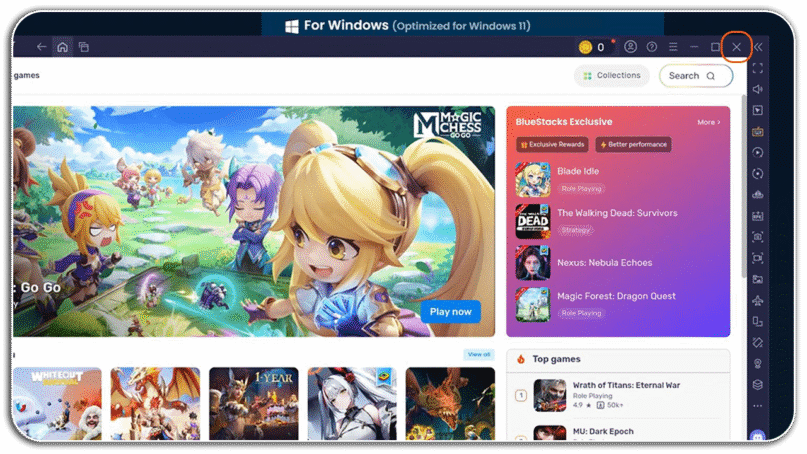Screen dimensions: 807x454
Task: Click into the Search field
Action: pos(696,76)
